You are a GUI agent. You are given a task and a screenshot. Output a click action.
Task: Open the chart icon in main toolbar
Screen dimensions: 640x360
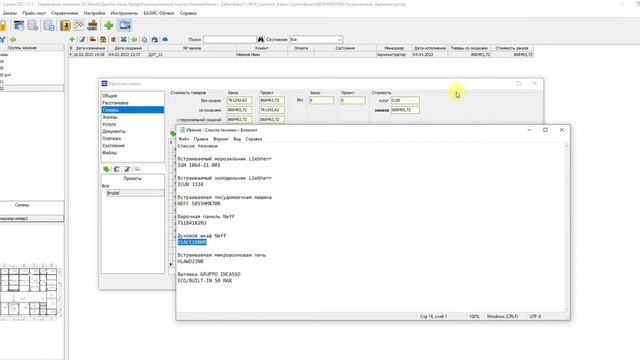click(79, 26)
